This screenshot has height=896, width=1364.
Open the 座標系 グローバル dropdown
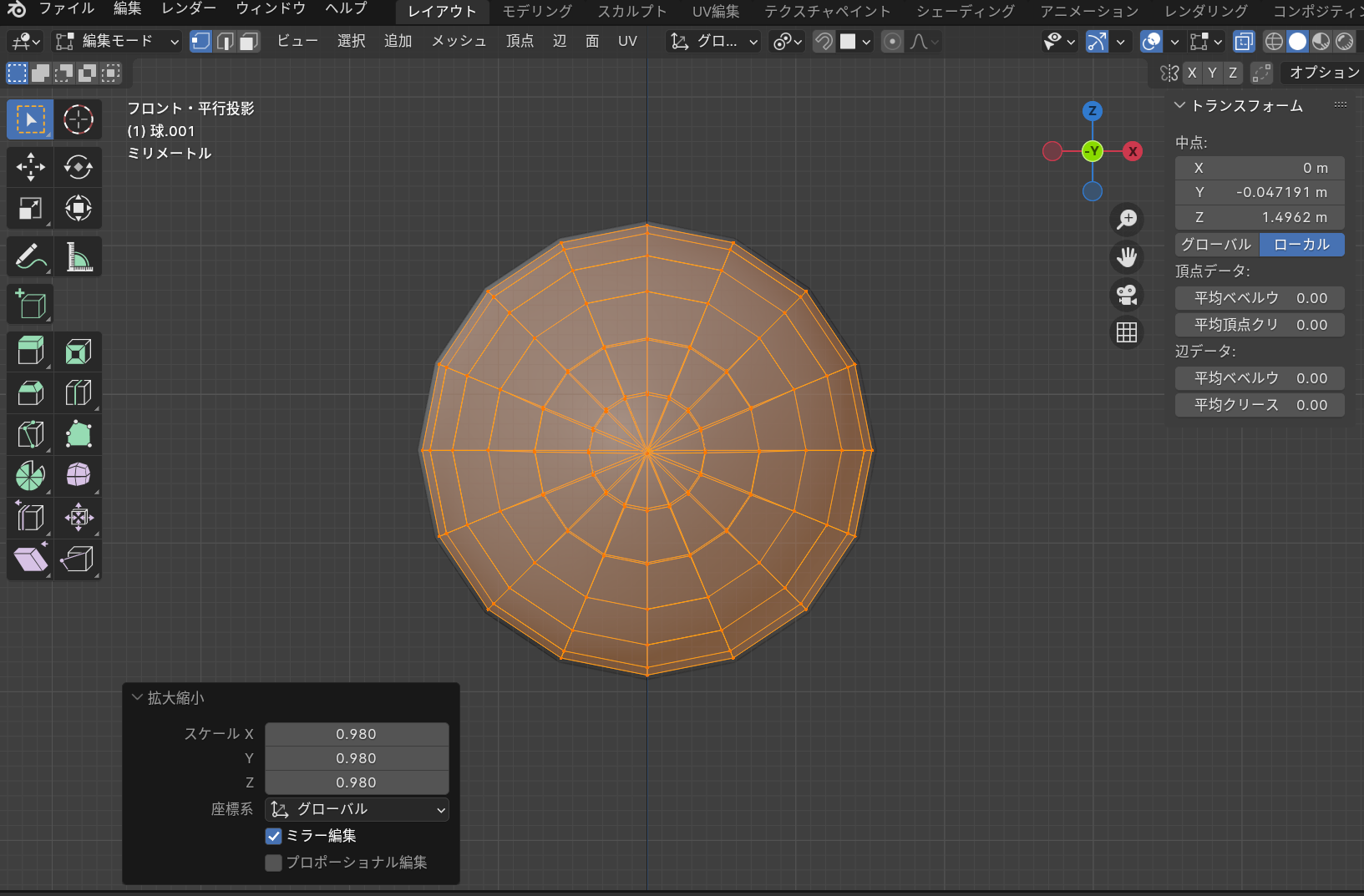pyautogui.click(x=357, y=809)
